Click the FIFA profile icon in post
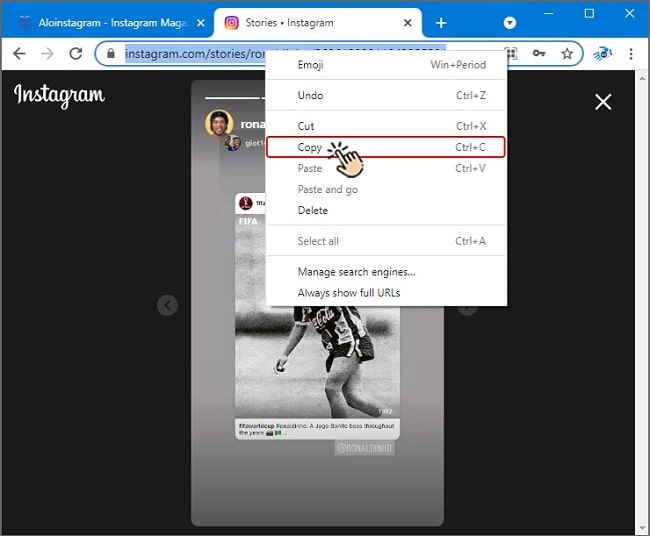650x536 pixels. click(x=246, y=203)
